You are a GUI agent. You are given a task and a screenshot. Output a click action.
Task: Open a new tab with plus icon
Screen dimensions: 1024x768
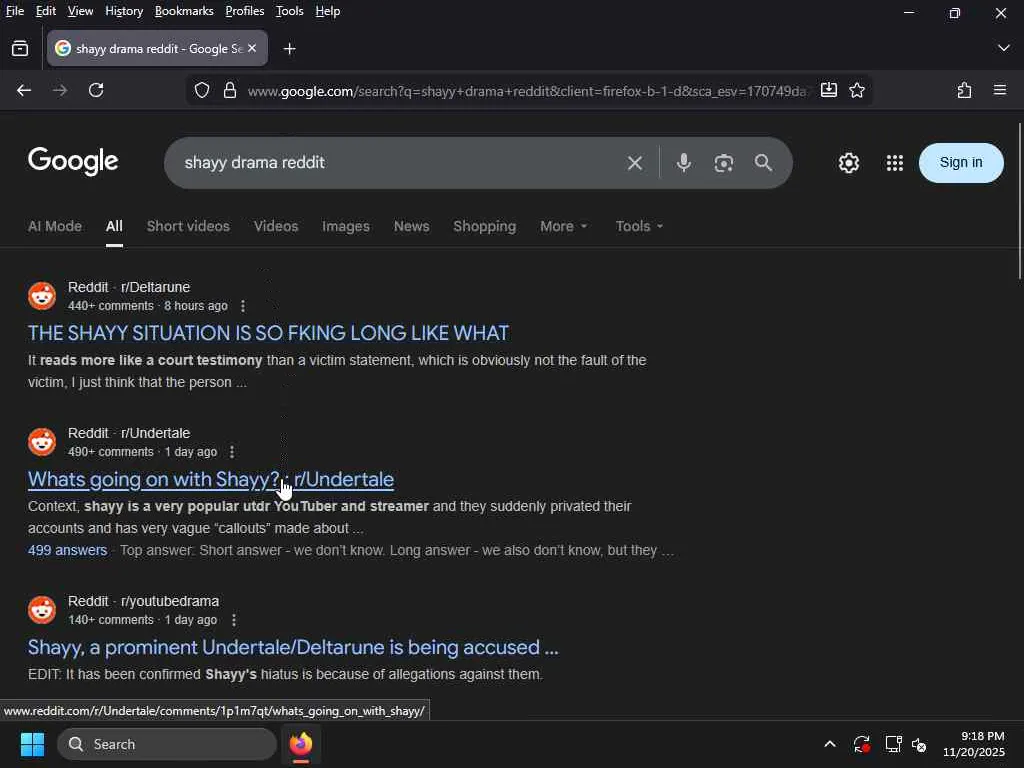pyautogui.click(x=289, y=49)
